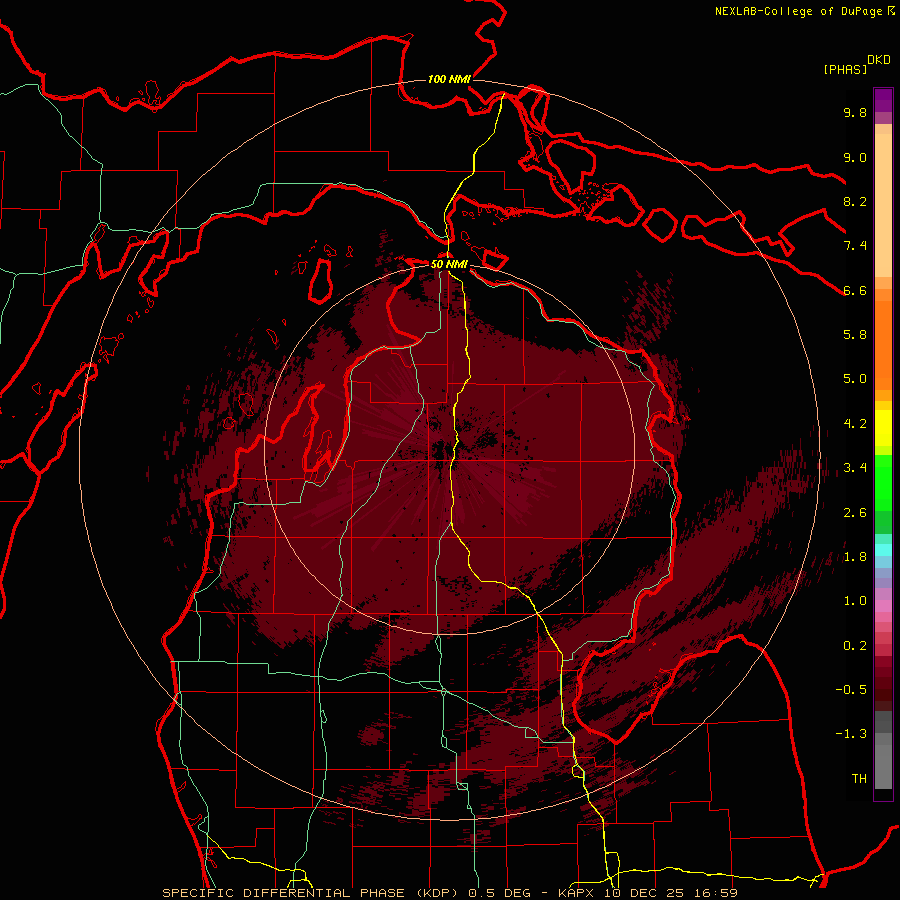The image size is (900, 900).
Task: Click the 3.4 scale value
Action: pos(855,468)
